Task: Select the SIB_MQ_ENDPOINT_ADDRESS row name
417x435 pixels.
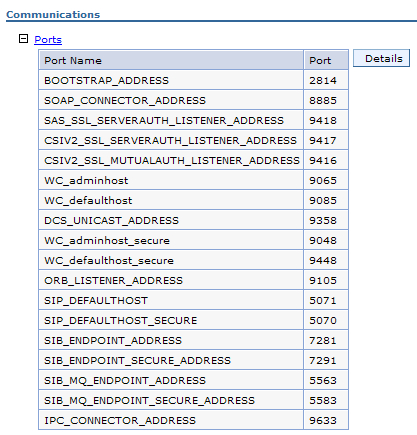Action: pyautogui.click(x=125, y=380)
